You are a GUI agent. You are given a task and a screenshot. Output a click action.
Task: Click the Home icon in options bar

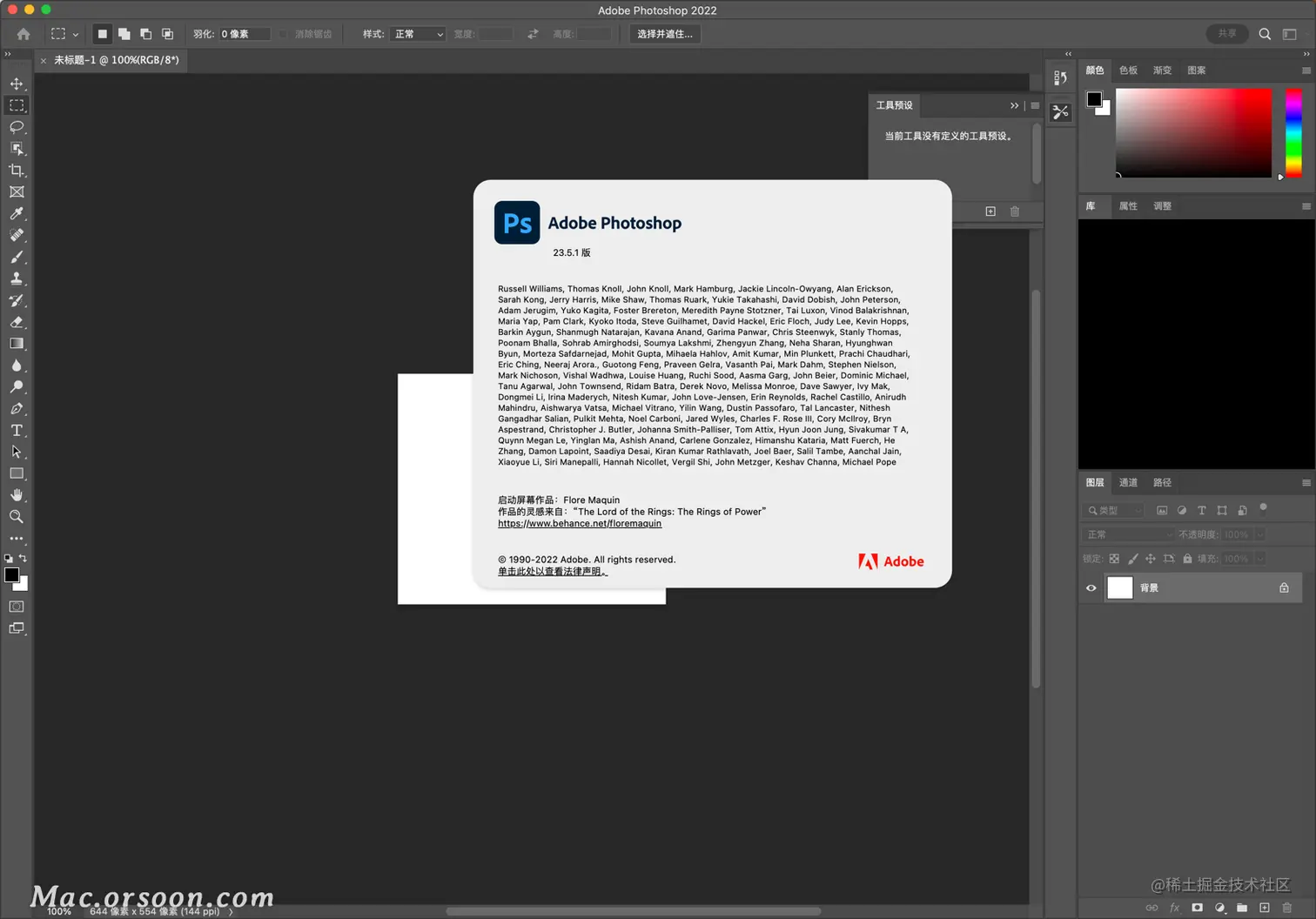pos(23,34)
